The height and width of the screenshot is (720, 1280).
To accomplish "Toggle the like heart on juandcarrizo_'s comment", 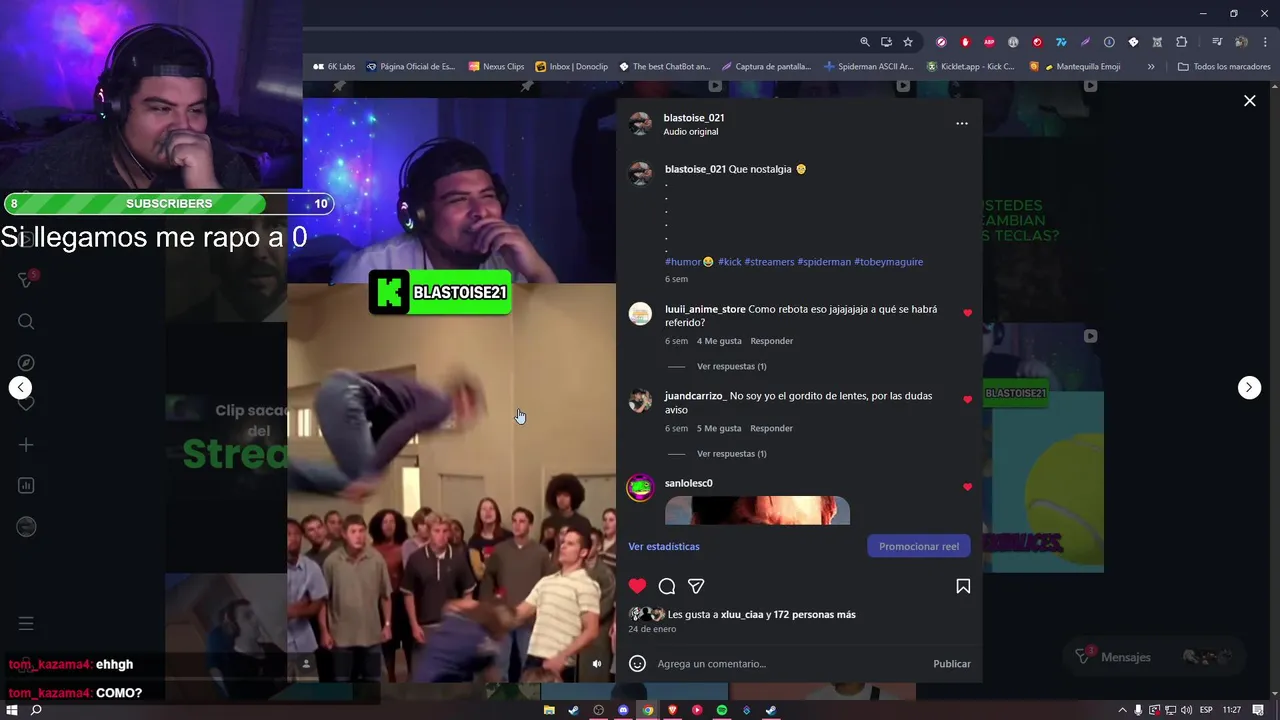I will [x=967, y=400].
